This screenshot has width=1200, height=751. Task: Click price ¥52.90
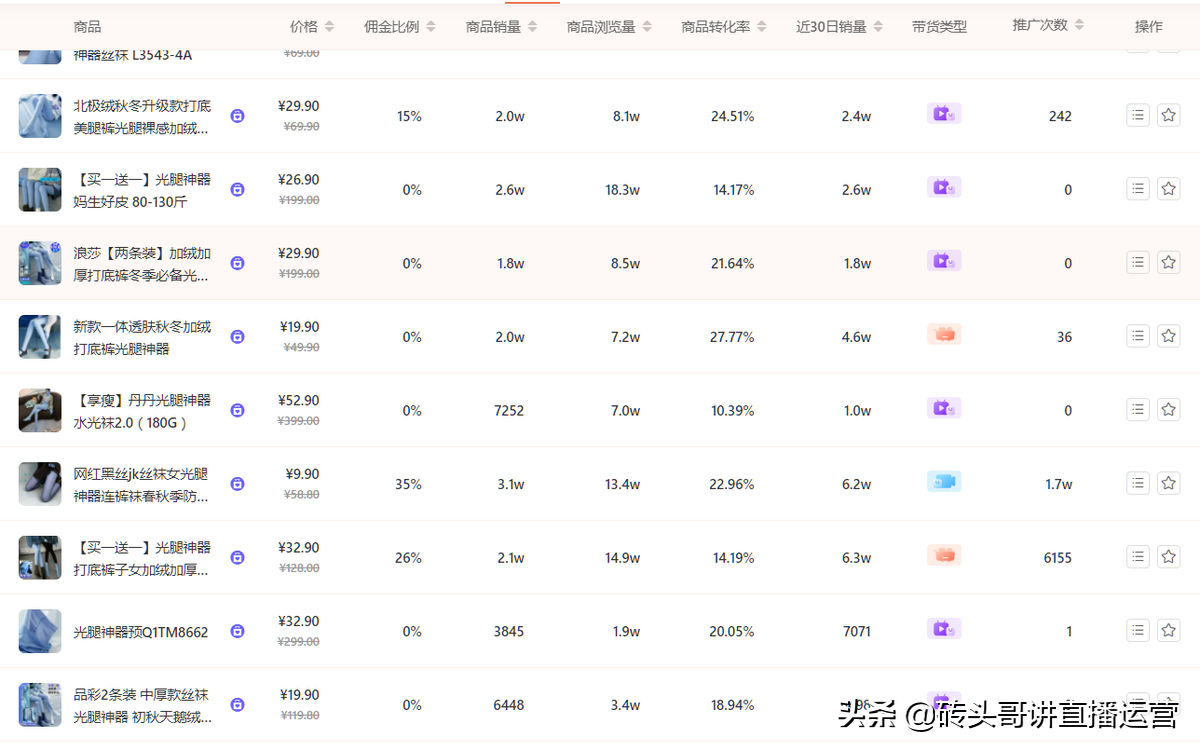298,400
